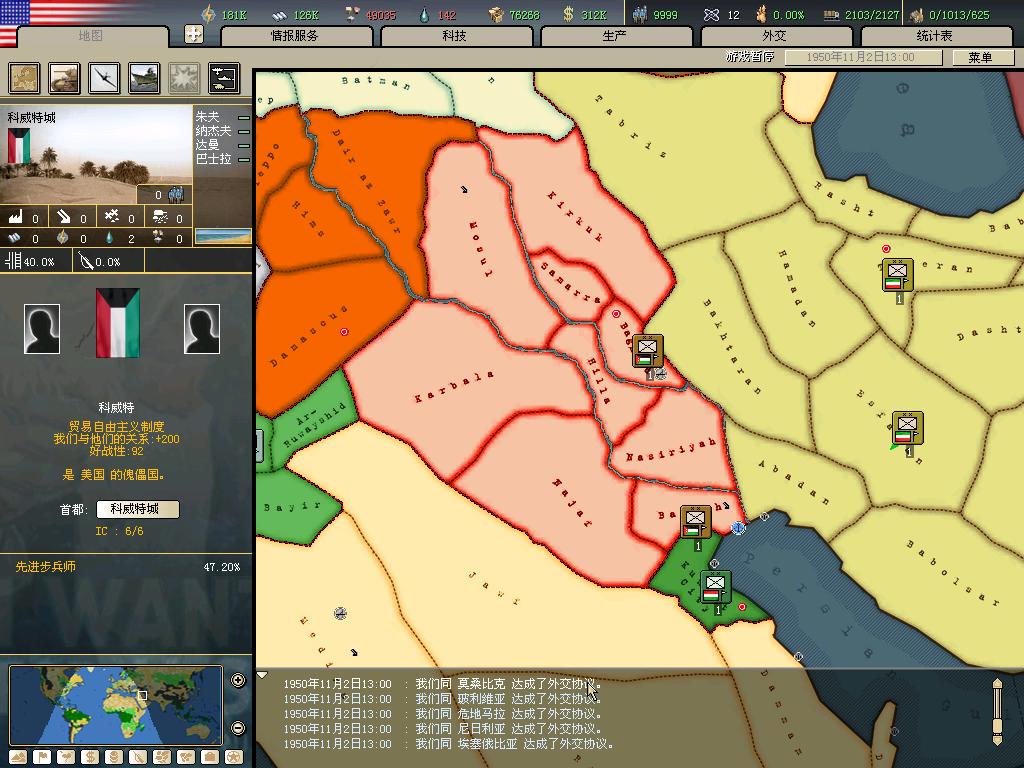Click the supplies crate icon showing 76268
The height and width of the screenshot is (768, 1024).
[x=496, y=14]
